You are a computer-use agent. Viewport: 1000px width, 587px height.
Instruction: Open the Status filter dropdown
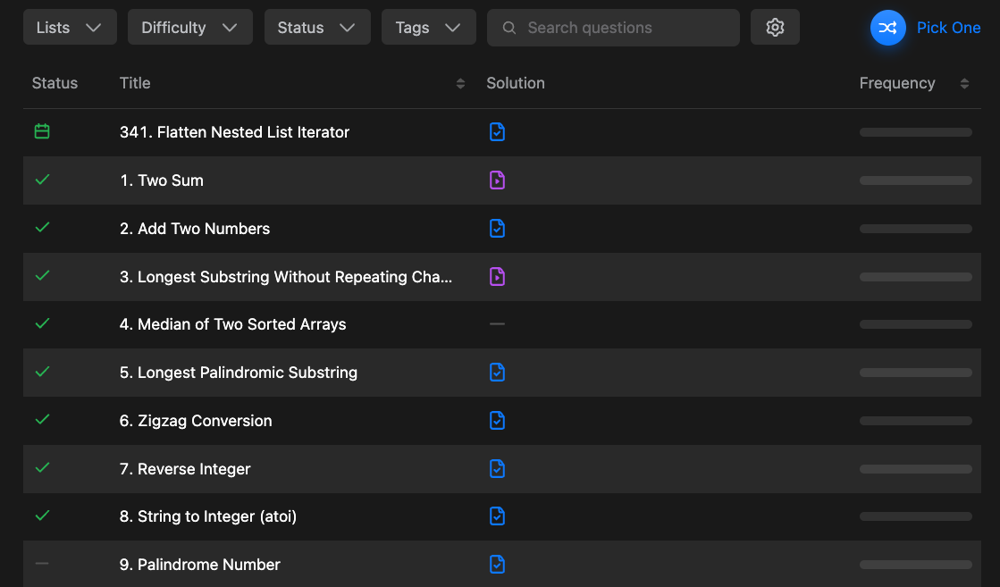coord(317,27)
